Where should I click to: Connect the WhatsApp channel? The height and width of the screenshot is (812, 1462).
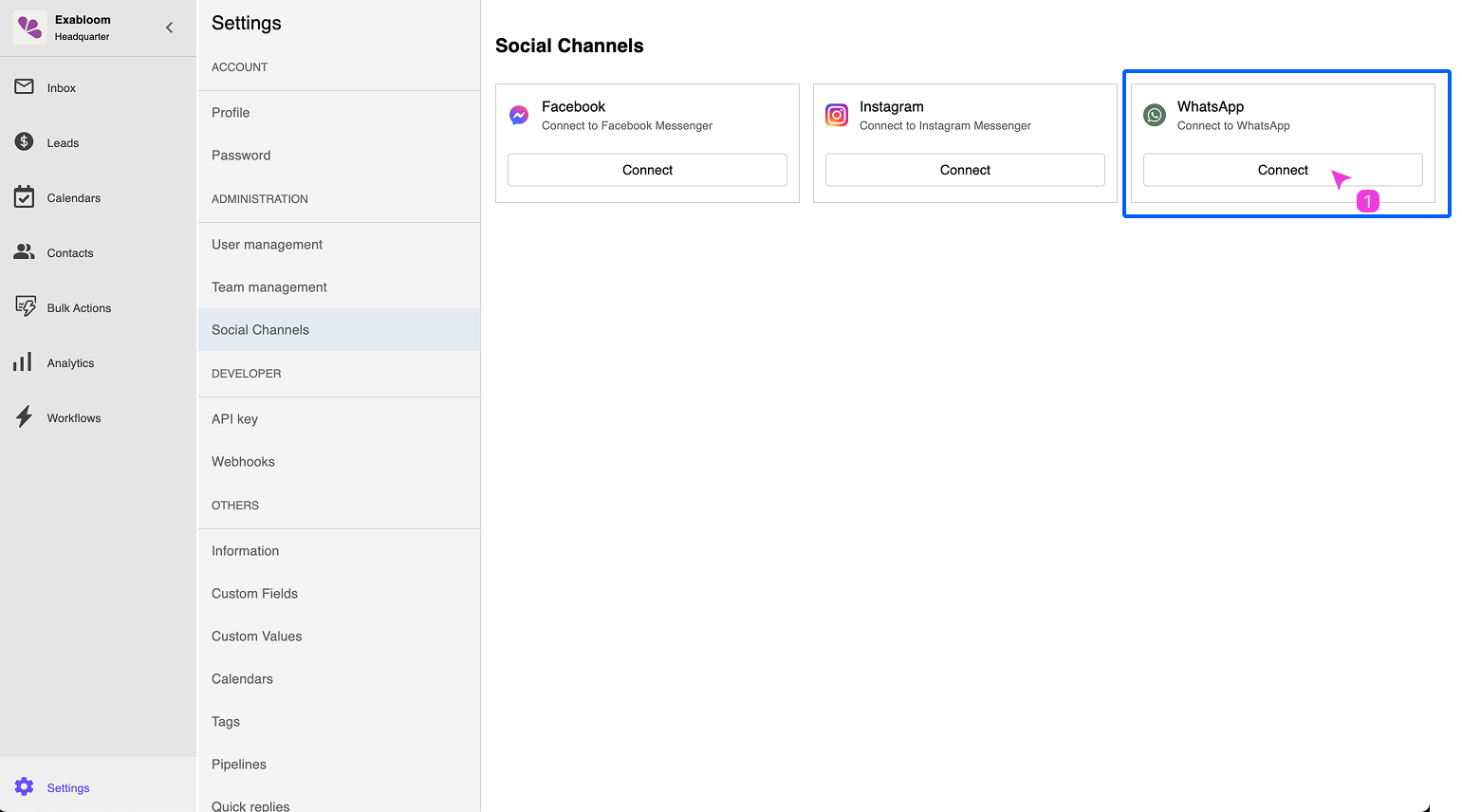[1283, 170]
